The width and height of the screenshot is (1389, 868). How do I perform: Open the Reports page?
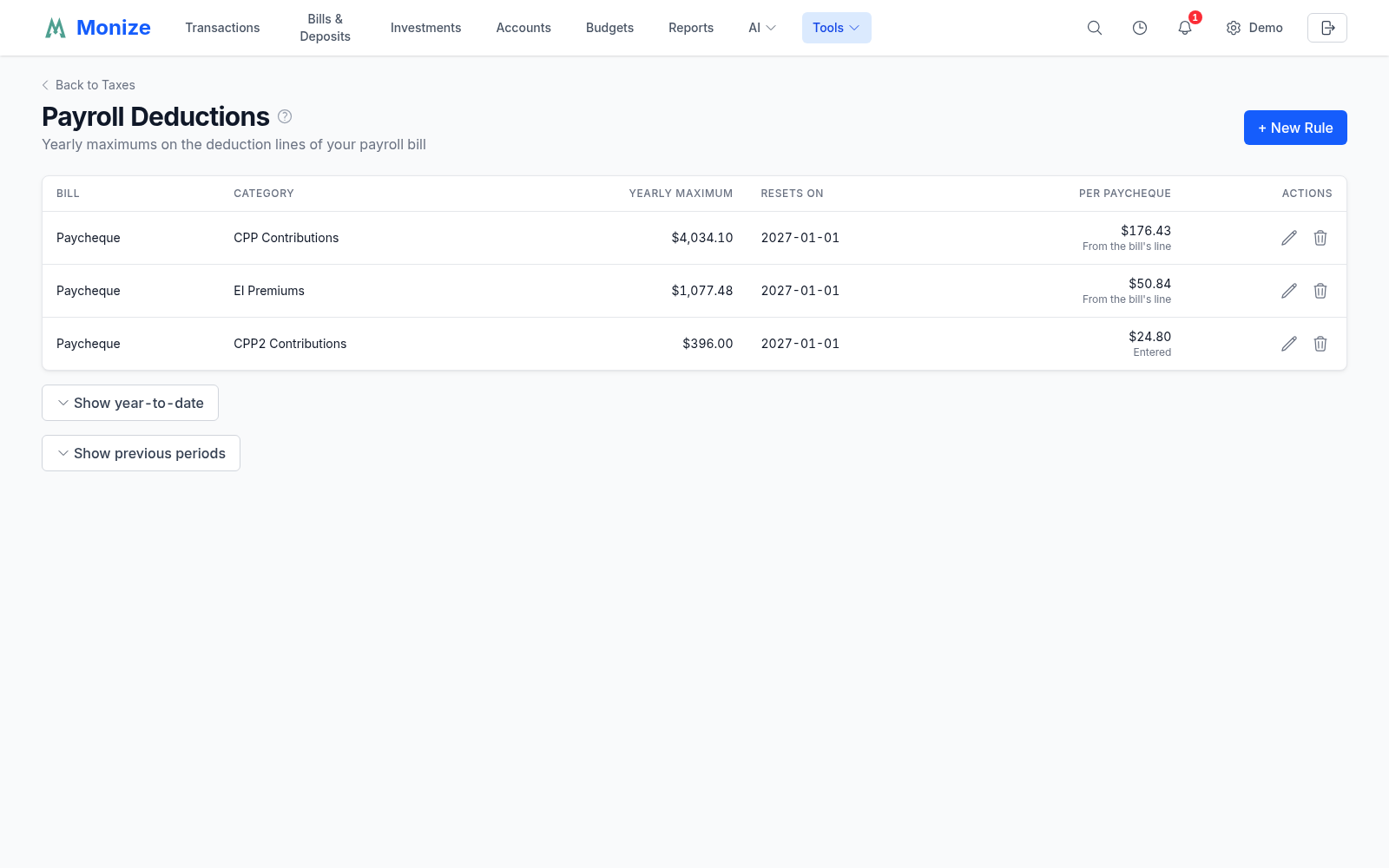pos(691,28)
